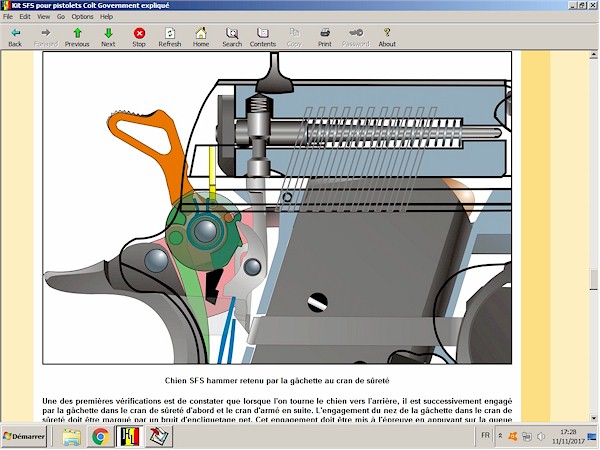Click the caption 'Chien SFS hammer retenu'
The width and height of the screenshot is (600, 450).
[277, 381]
